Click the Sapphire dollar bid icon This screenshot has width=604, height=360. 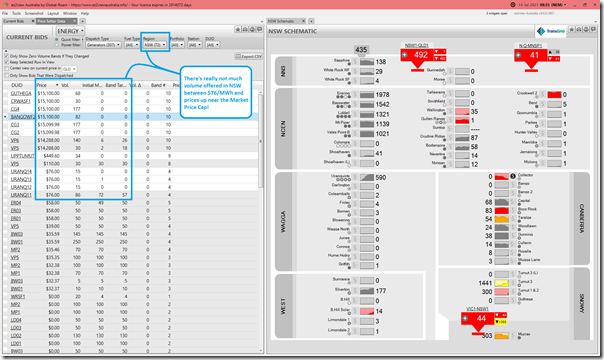(x=355, y=62)
